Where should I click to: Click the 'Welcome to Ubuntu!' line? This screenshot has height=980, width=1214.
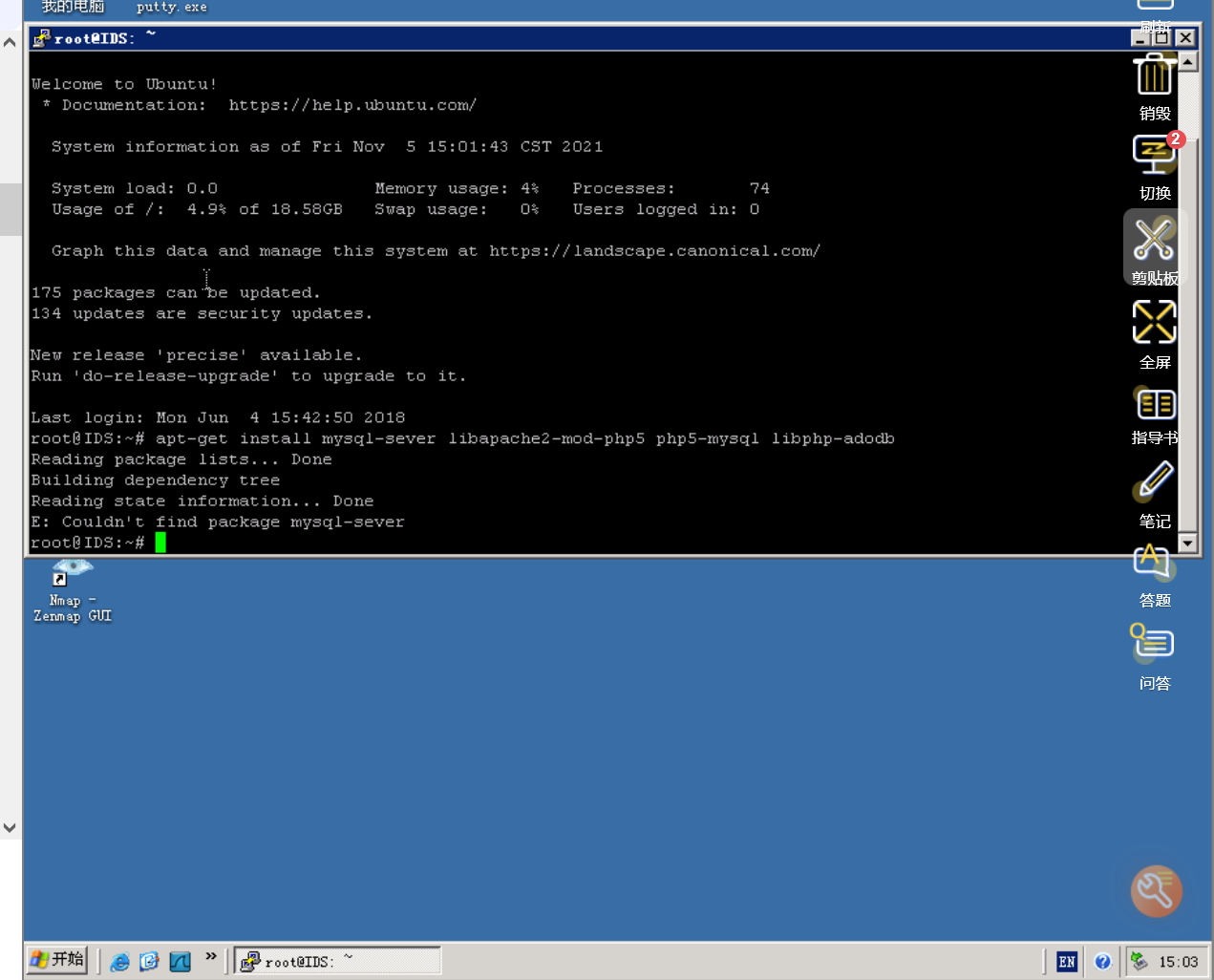point(124,85)
